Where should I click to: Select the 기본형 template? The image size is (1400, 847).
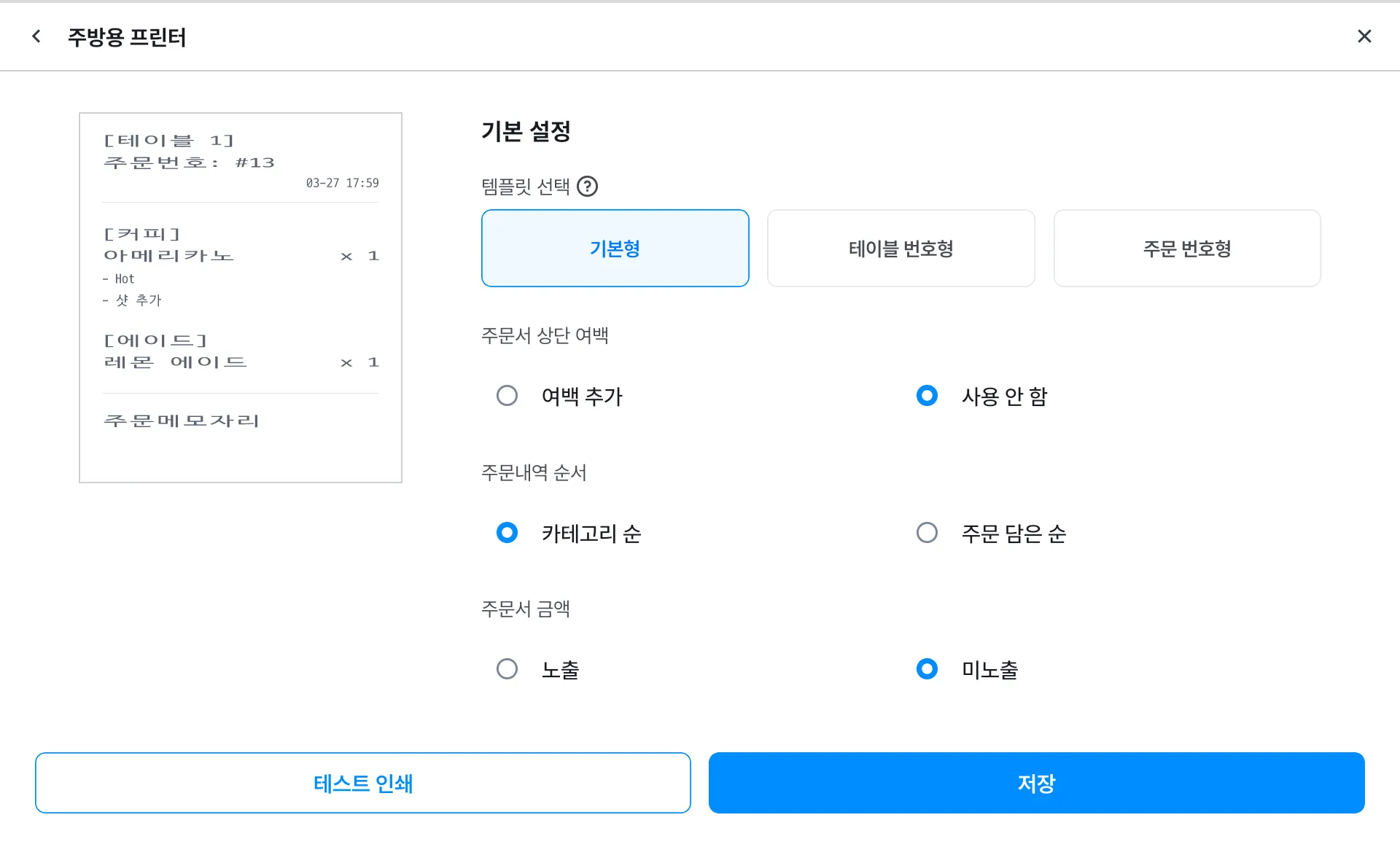[x=615, y=249]
